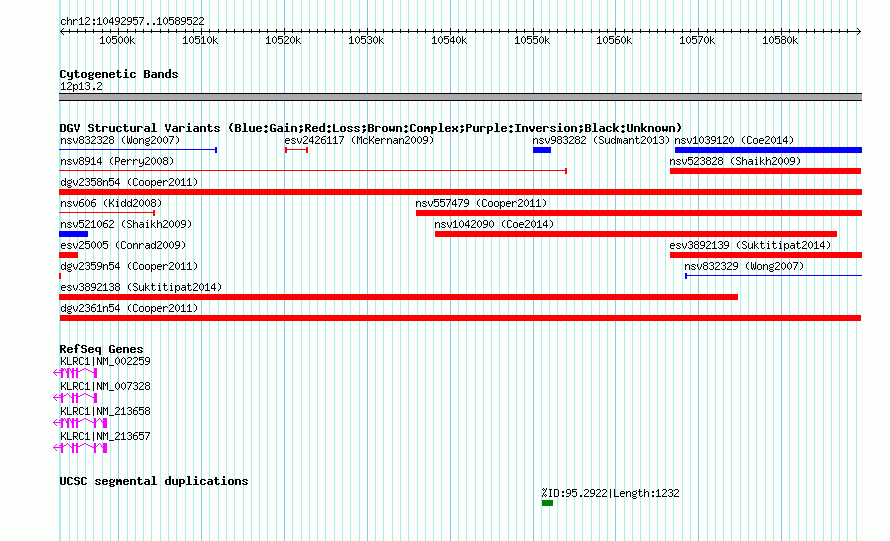This screenshot has height=541, width=890.
Task: Click the red loss bar of dgv2358n54
Action: point(460,192)
